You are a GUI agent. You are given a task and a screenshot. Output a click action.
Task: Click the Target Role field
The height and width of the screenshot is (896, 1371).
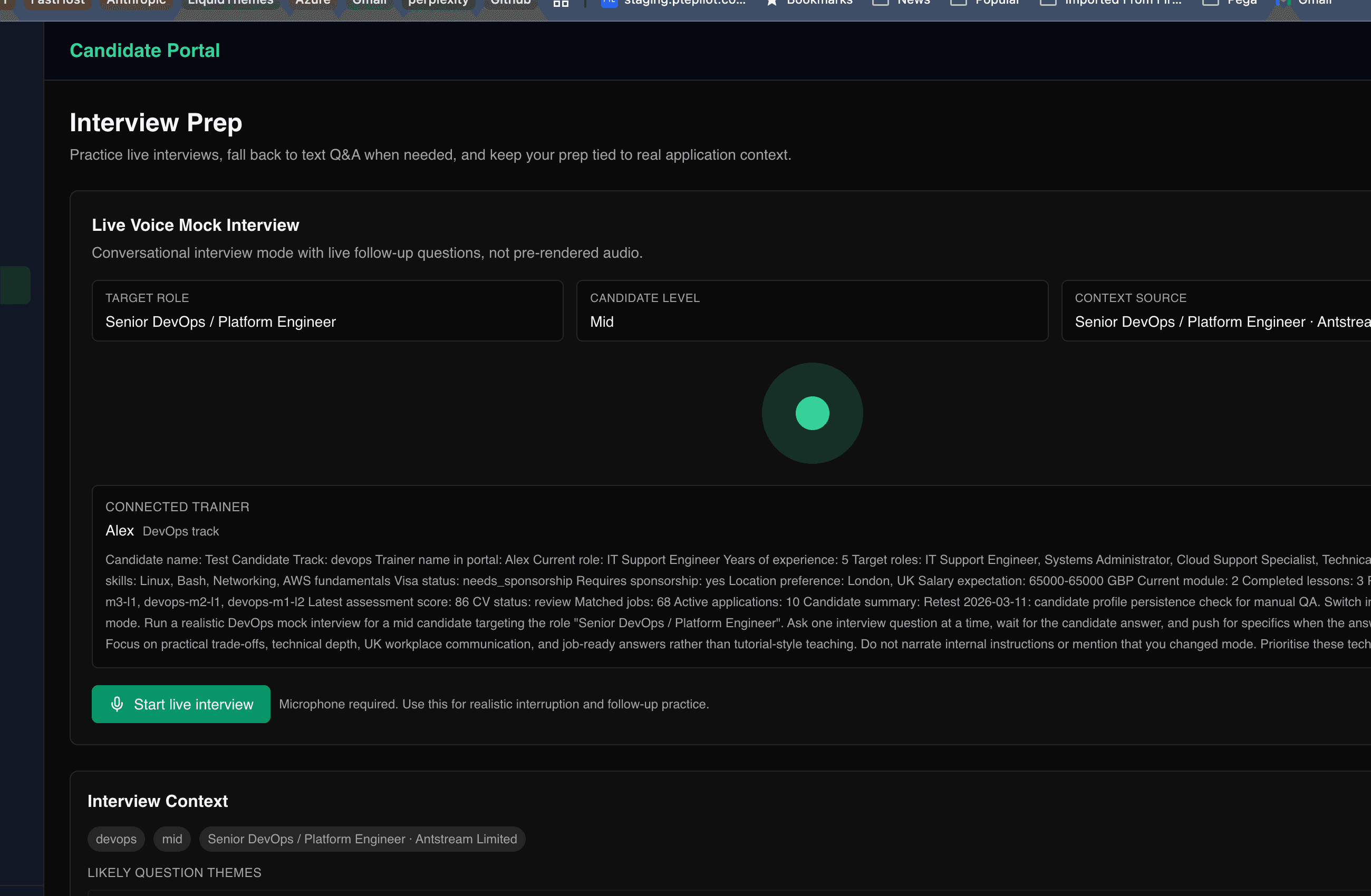pos(327,311)
